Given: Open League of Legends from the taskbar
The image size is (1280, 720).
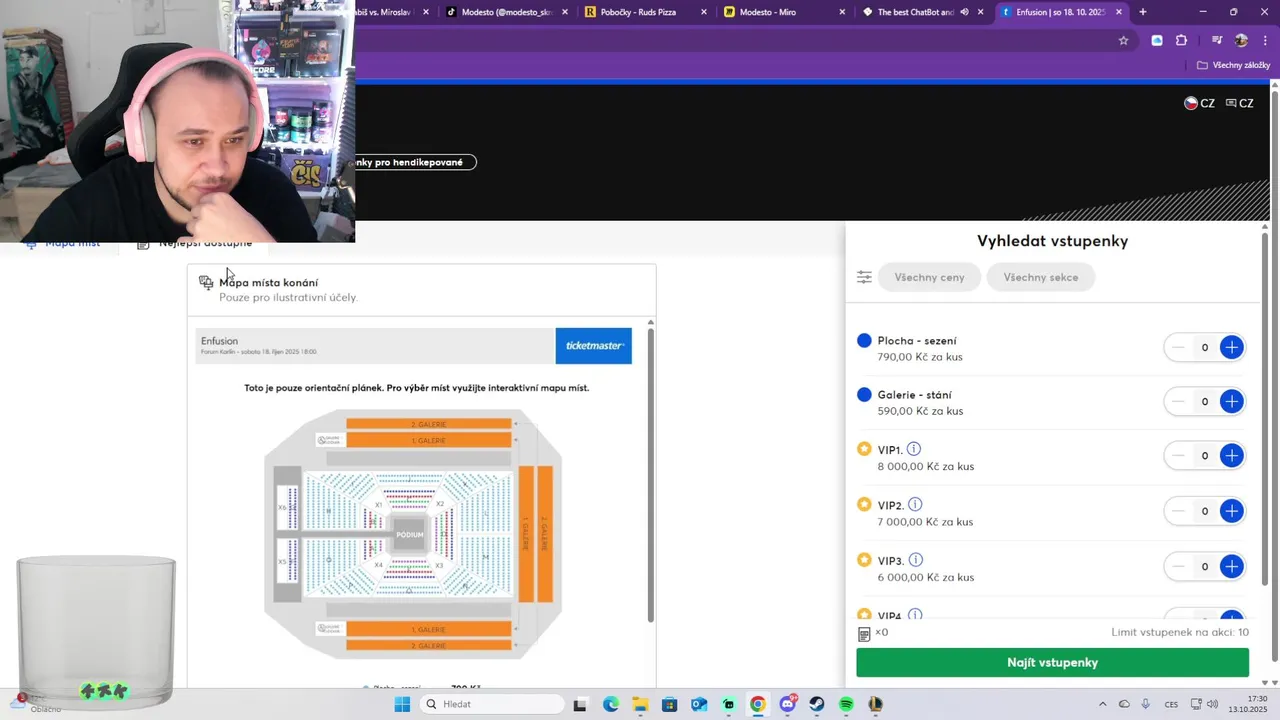Looking at the screenshot, I should click(876, 704).
